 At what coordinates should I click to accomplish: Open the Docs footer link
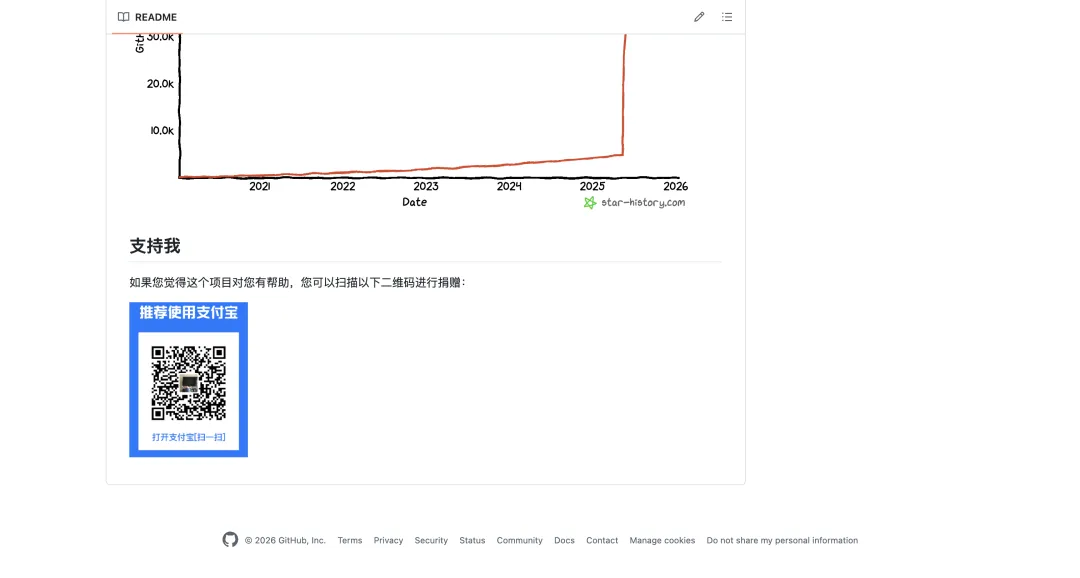pyautogui.click(x=564, y=540)
